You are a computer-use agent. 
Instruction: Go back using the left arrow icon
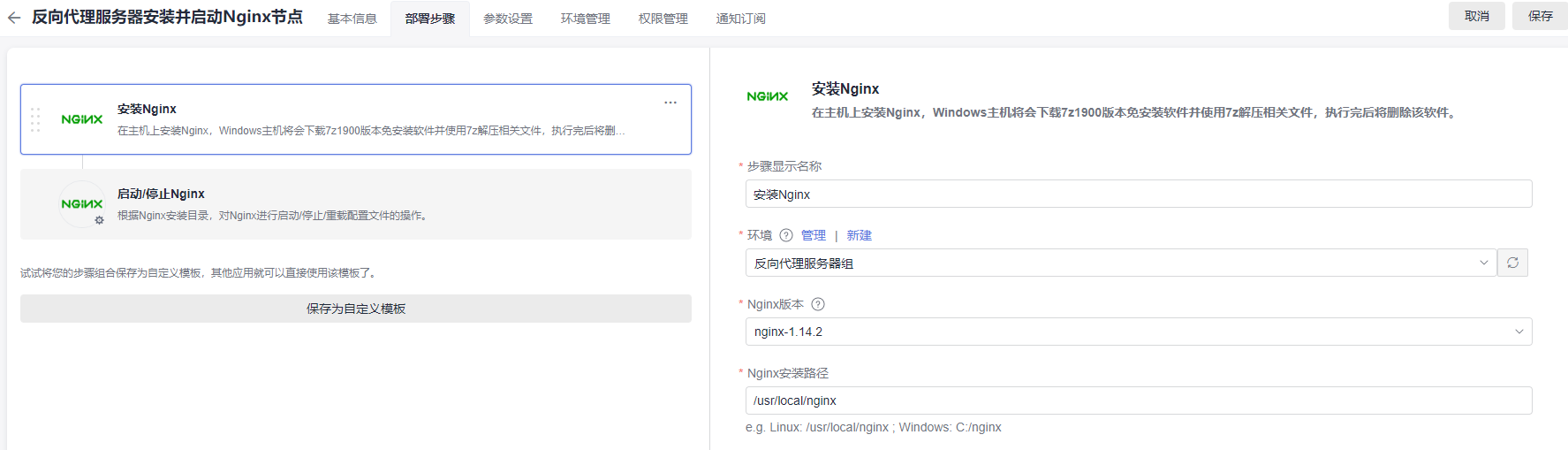(14, 18)
